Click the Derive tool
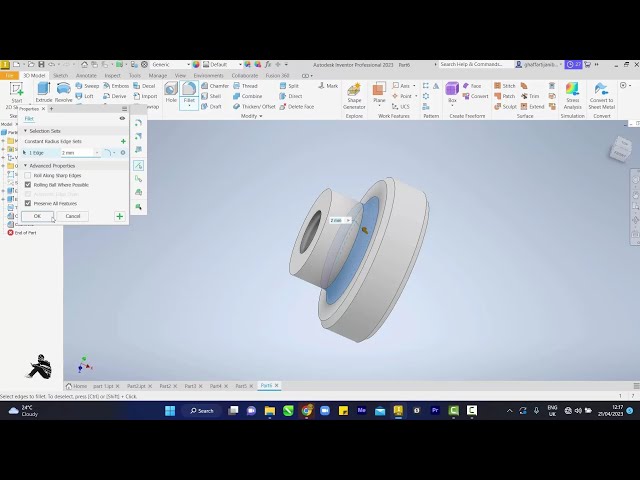This screenshot has height=480, width=640. [115, 96]
